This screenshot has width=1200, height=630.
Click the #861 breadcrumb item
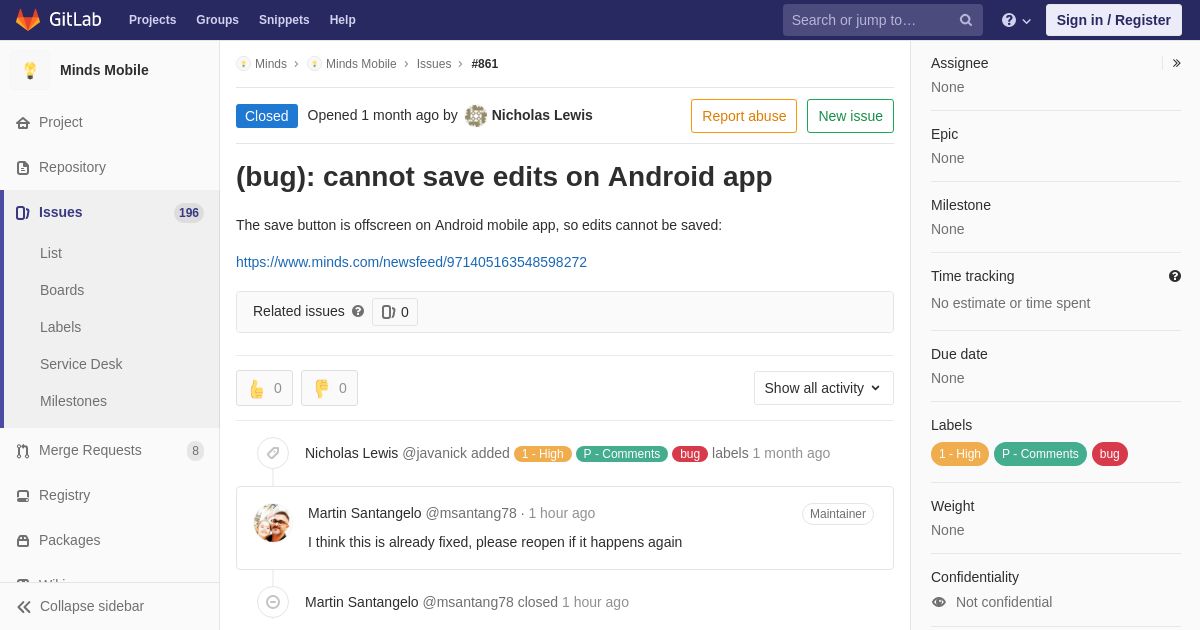485,64
